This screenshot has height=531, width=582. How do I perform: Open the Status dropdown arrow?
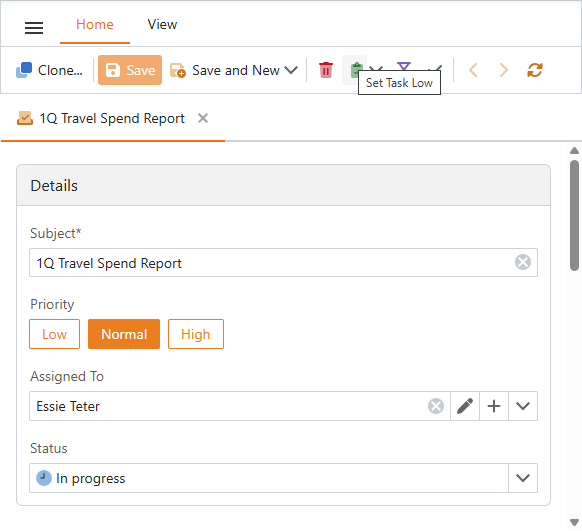pyautogui.click(x=523, y=478)
